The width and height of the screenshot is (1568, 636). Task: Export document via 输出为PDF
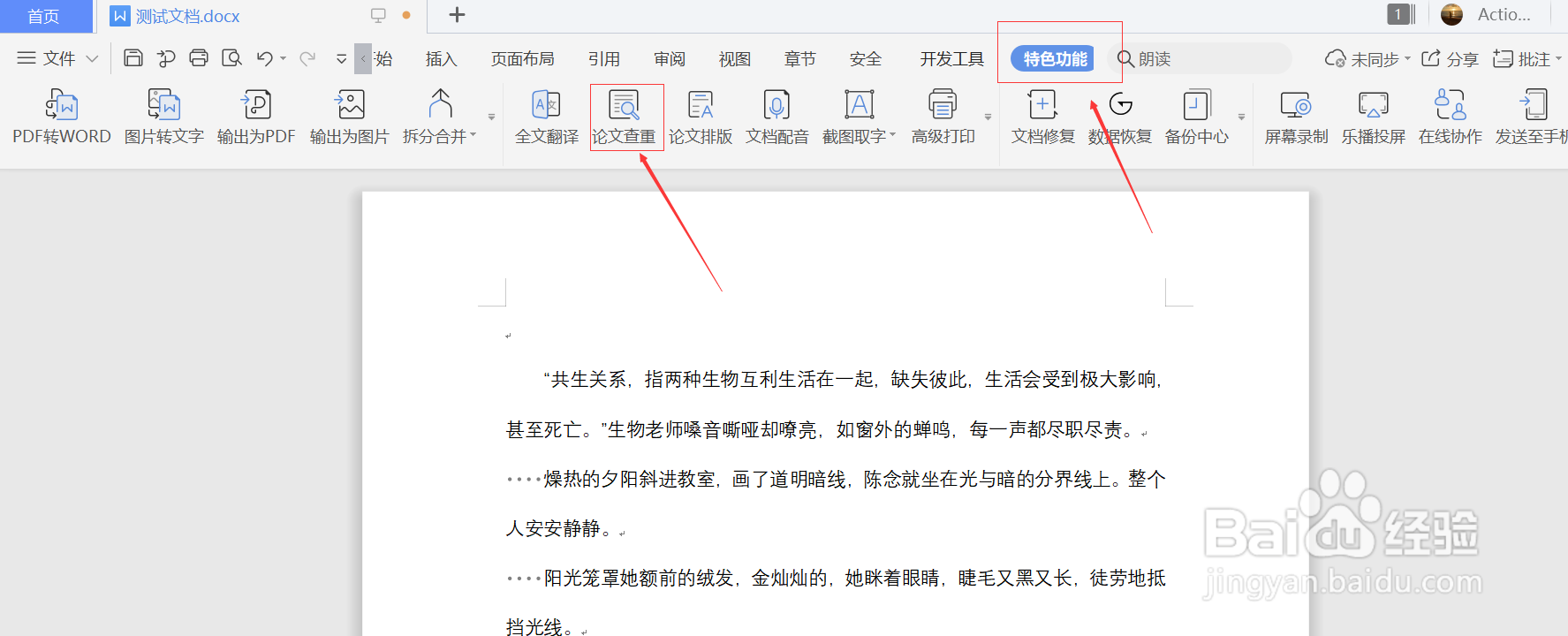pyautogui.click(x=256, y=117)
